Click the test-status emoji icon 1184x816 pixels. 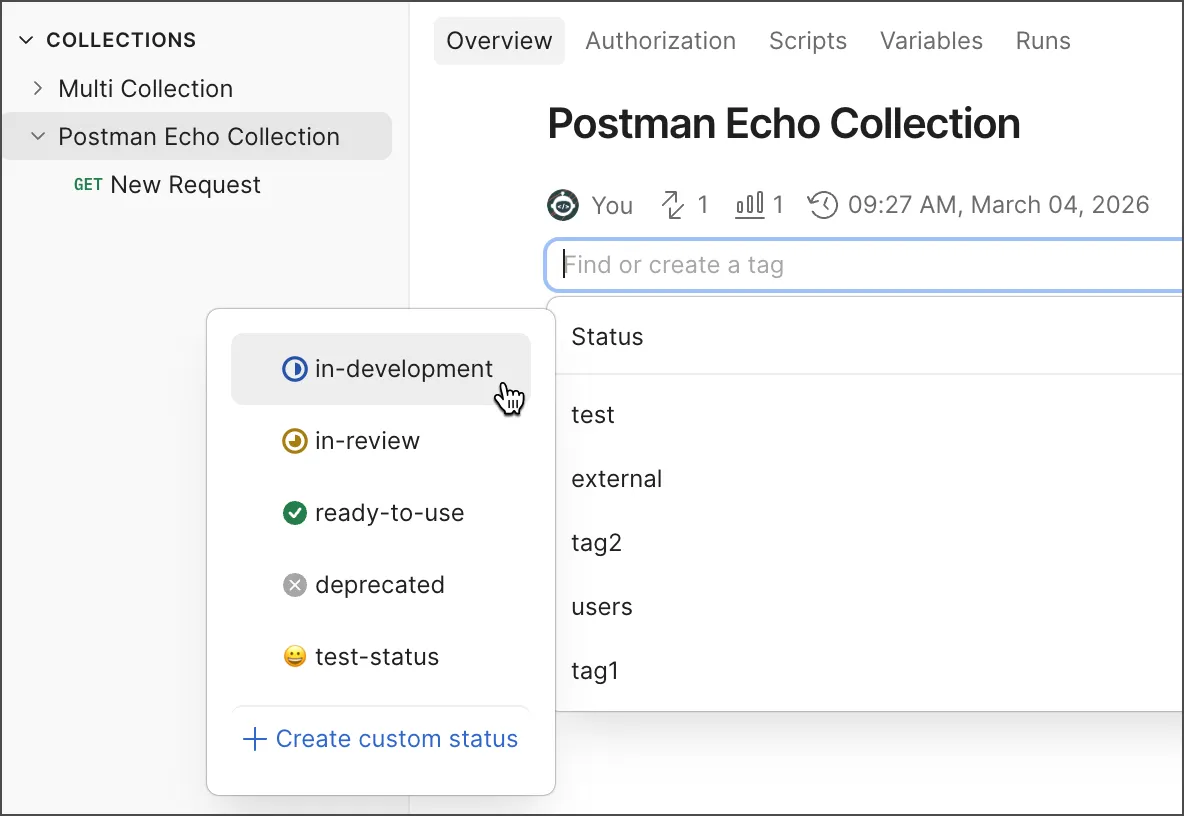pyautogui.click(x=294, y=657)
